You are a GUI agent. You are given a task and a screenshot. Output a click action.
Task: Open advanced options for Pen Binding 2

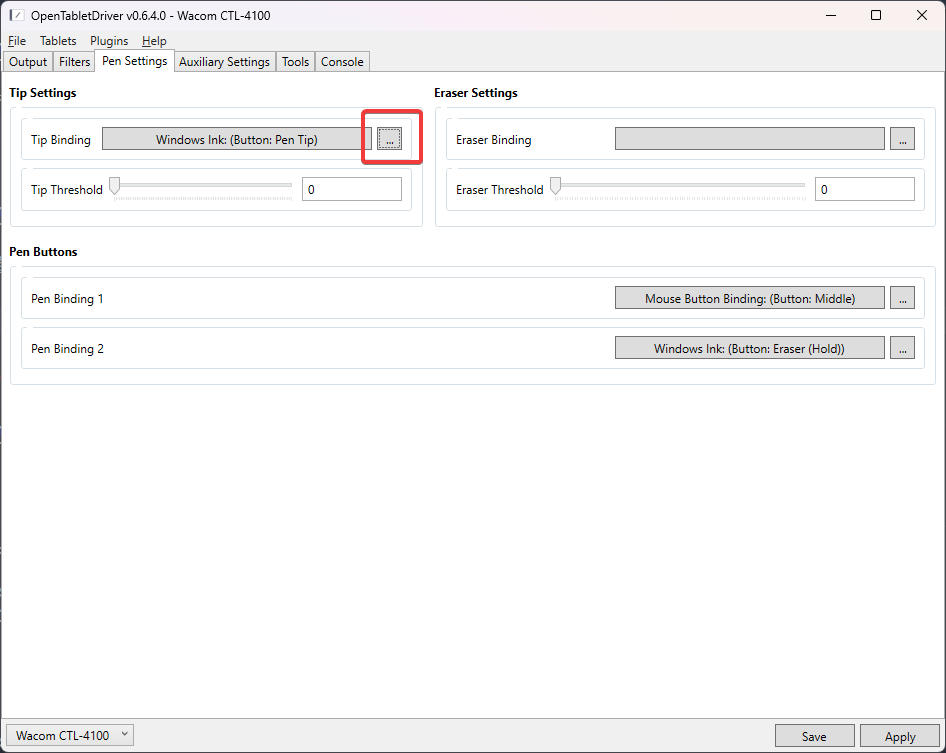902,347
